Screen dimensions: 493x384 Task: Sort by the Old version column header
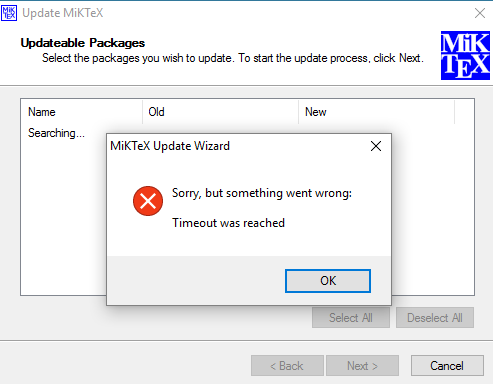[x=221, y=112]
